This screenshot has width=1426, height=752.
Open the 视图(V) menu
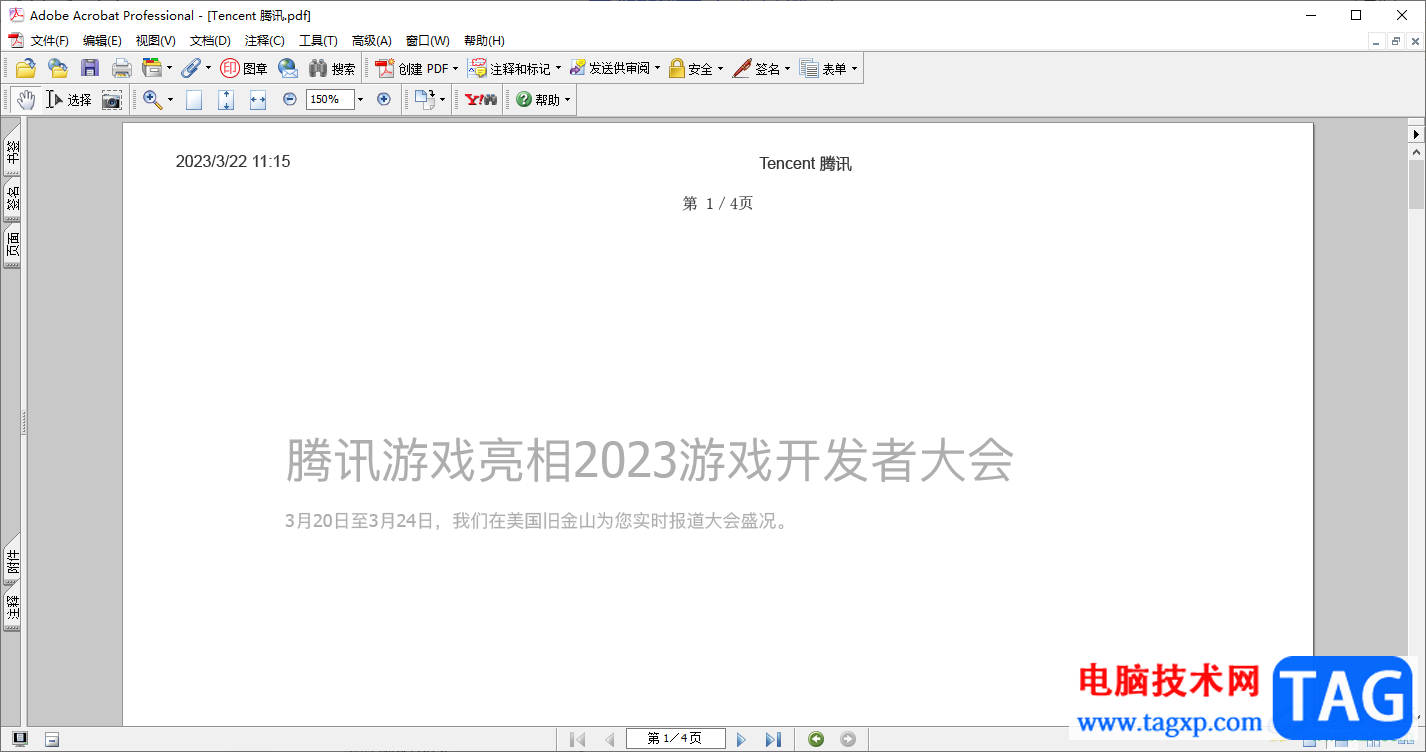156,41
